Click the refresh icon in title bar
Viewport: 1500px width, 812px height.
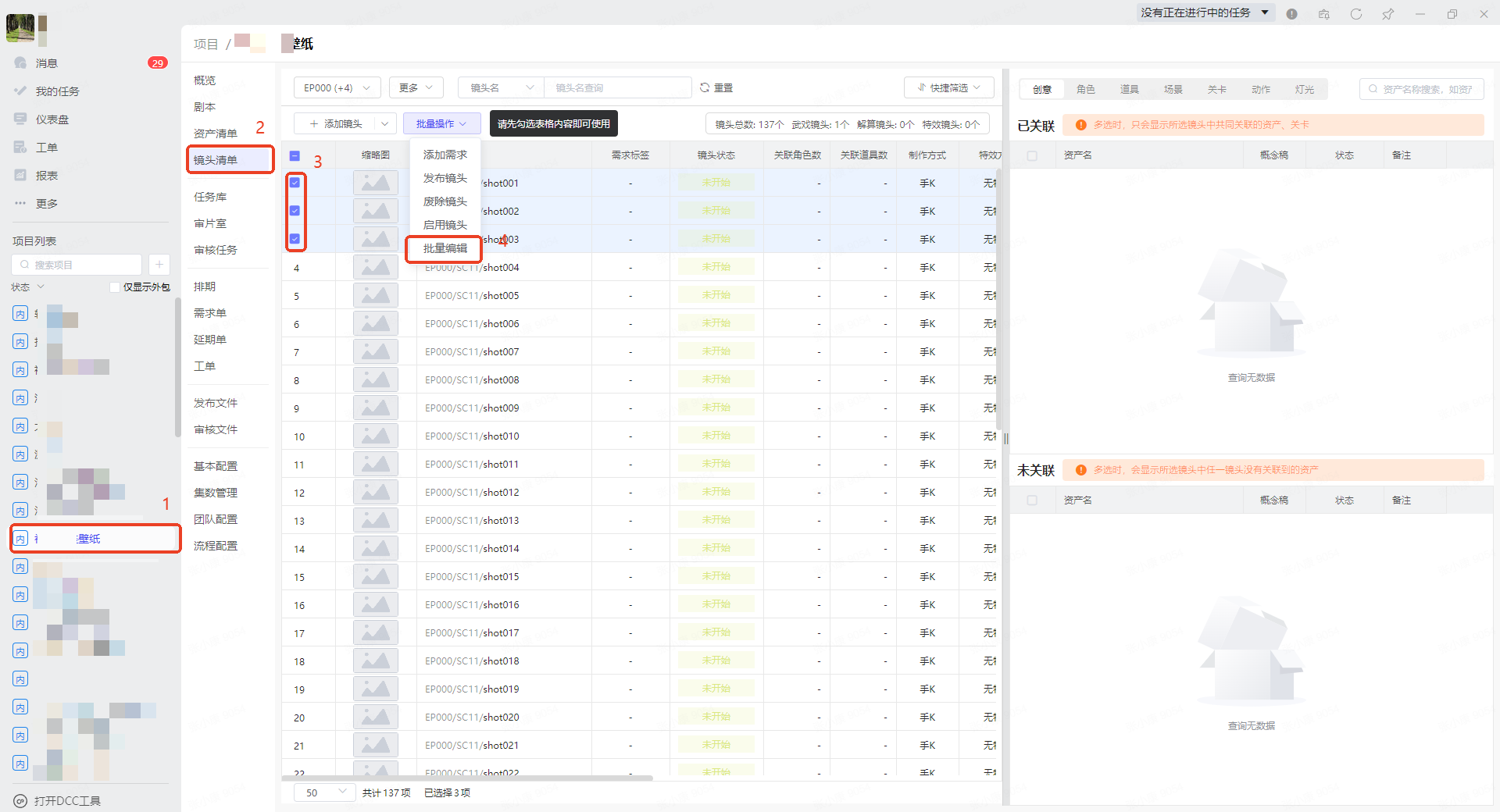[1355, 14]
